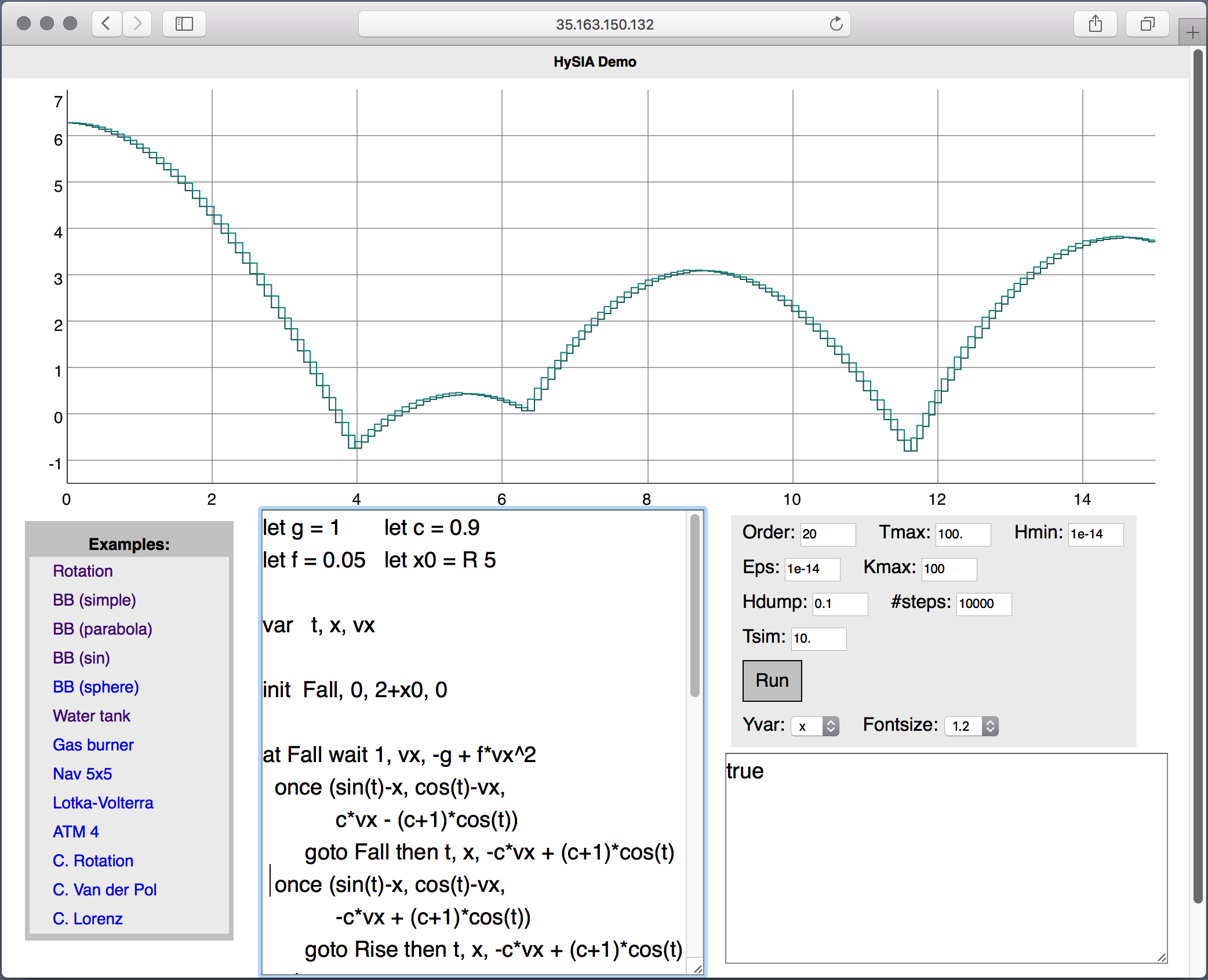Load the Gas burner example
The height and width of the screenshot is (980, 1208).
point(93,745)
